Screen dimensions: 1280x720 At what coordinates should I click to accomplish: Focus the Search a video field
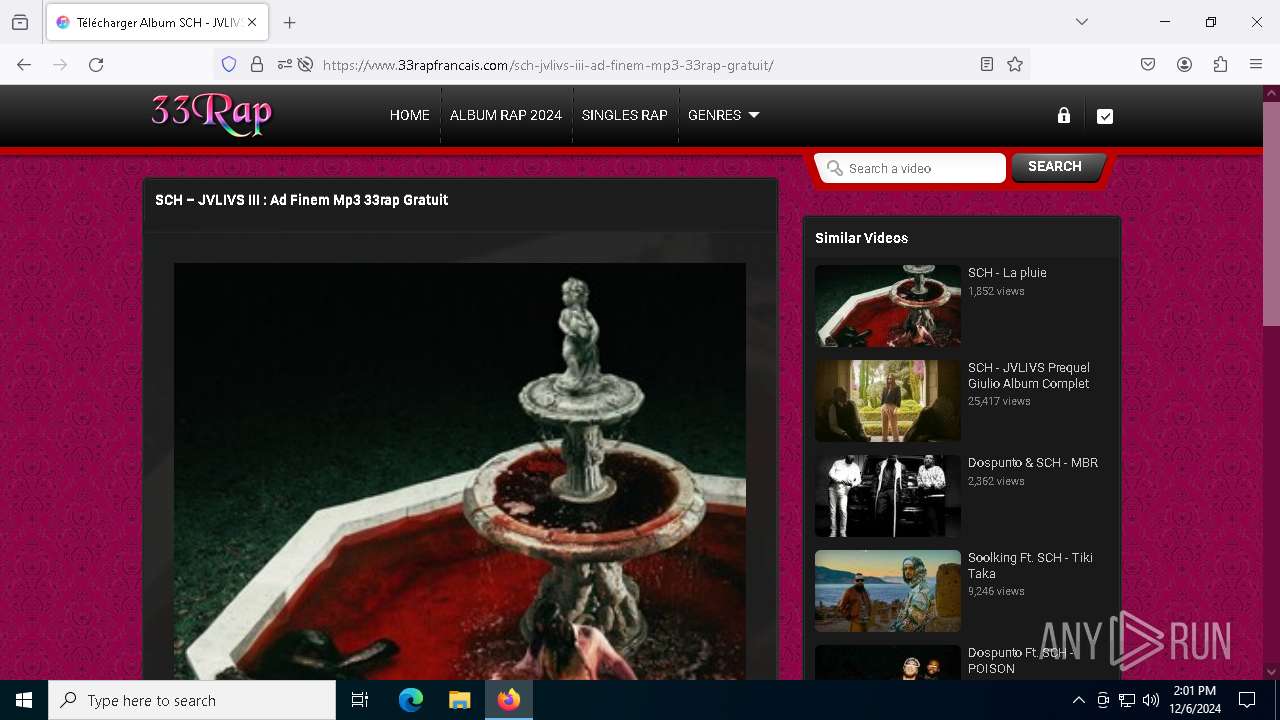pyautogui.click(x=910, y=168)
